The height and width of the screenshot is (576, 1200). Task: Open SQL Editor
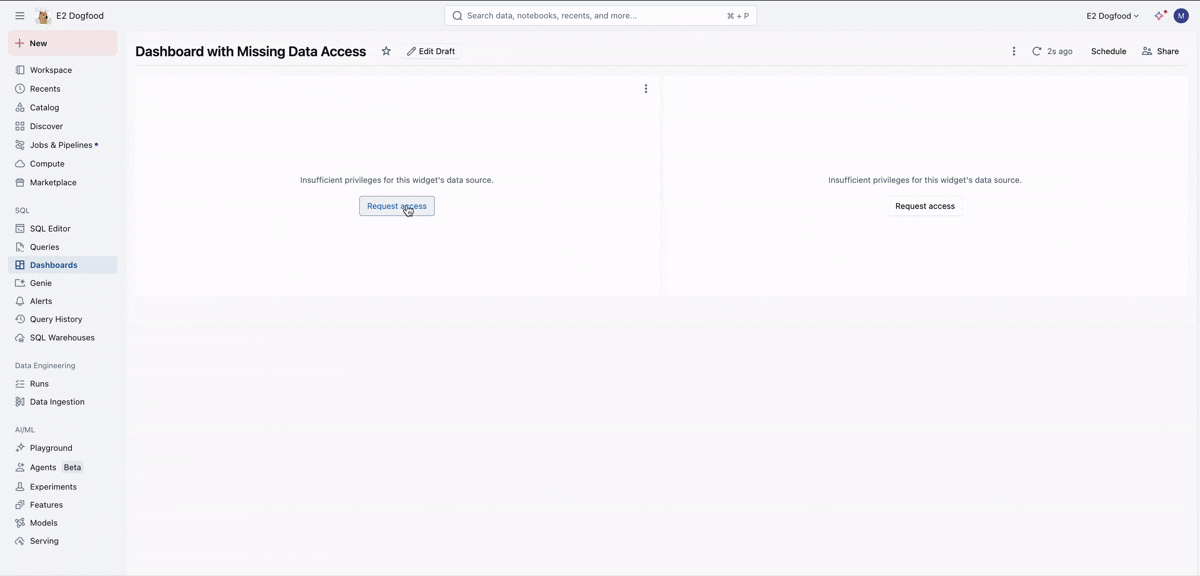click(x=62, y=228)
